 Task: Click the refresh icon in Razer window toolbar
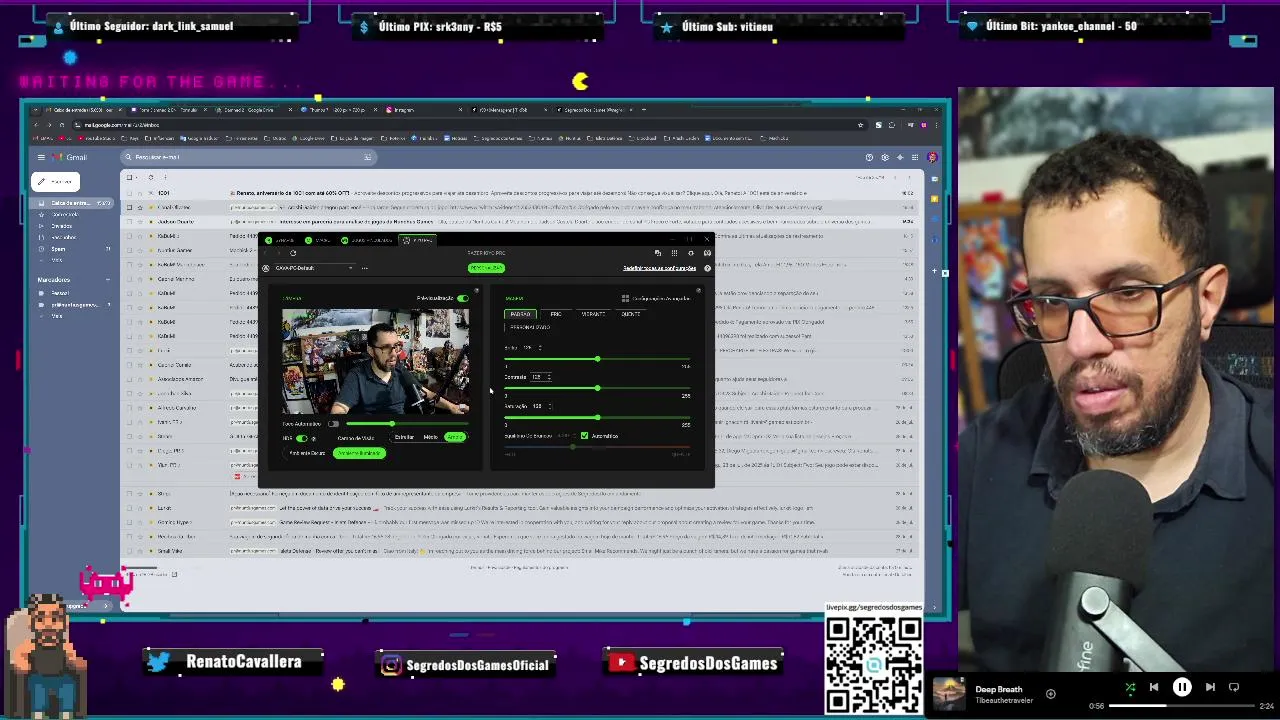(x=293, y=253)
